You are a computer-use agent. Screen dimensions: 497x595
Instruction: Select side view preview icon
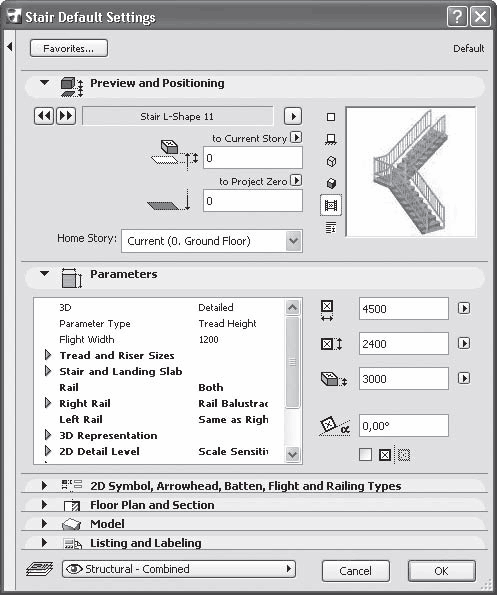(331, 139)
